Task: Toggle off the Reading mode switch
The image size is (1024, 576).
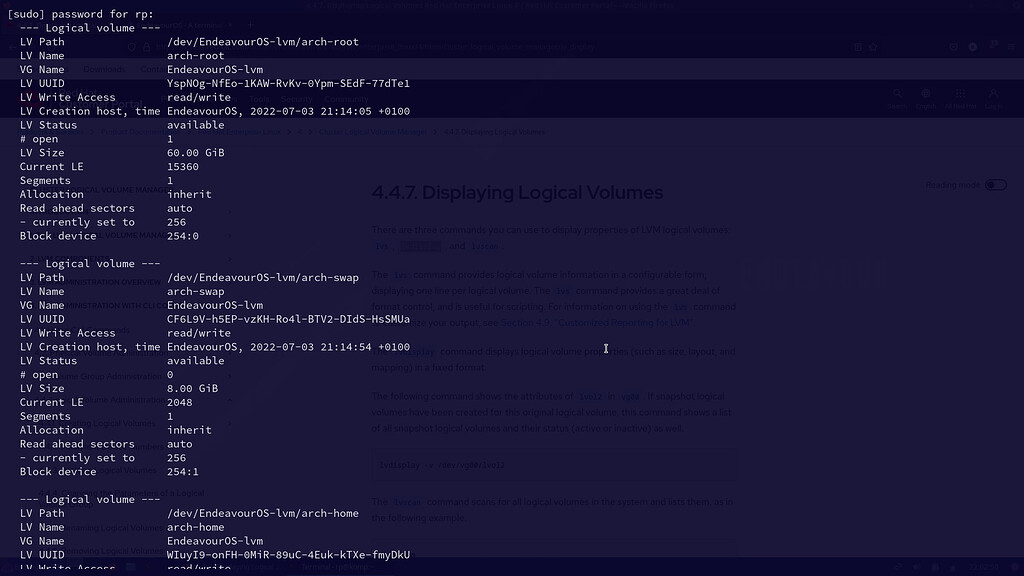Action: point(996,185)
